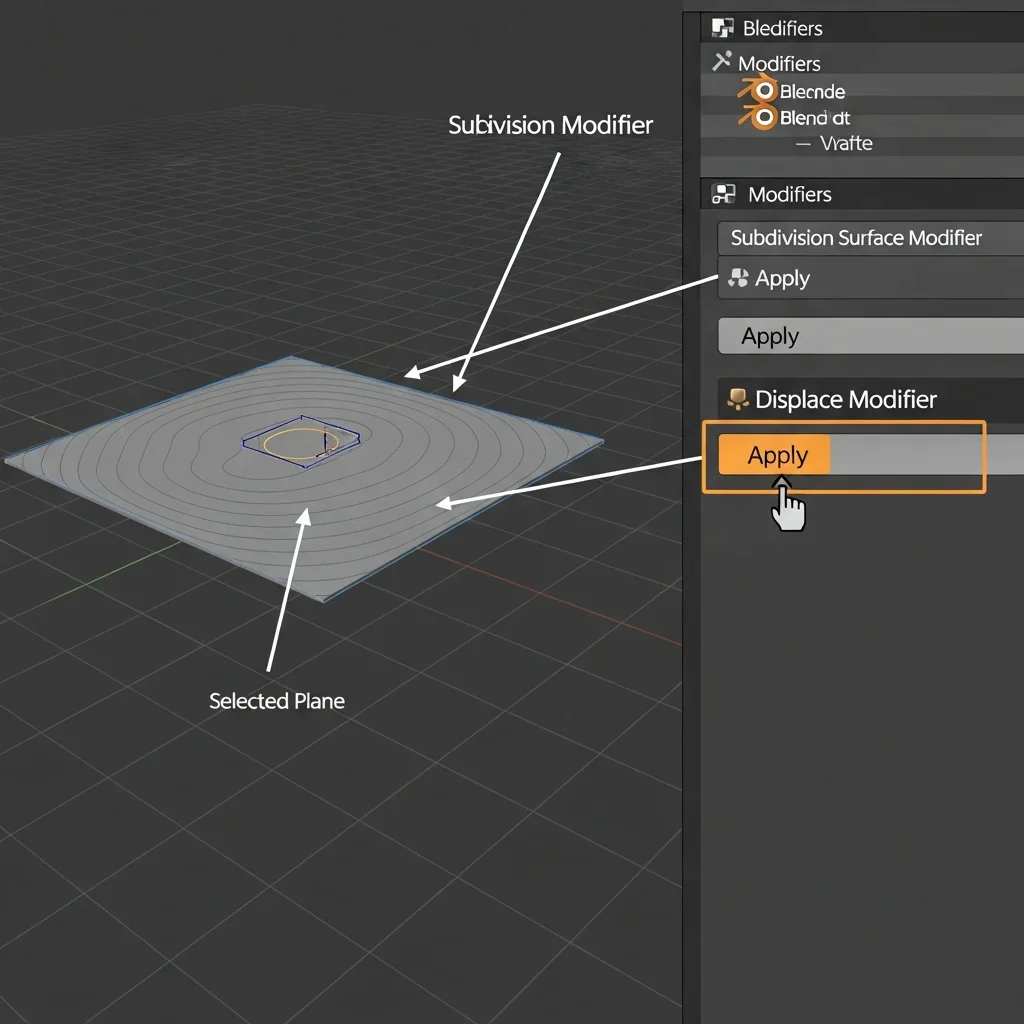Open the Modifiers section header below tree

coord(862,194)
